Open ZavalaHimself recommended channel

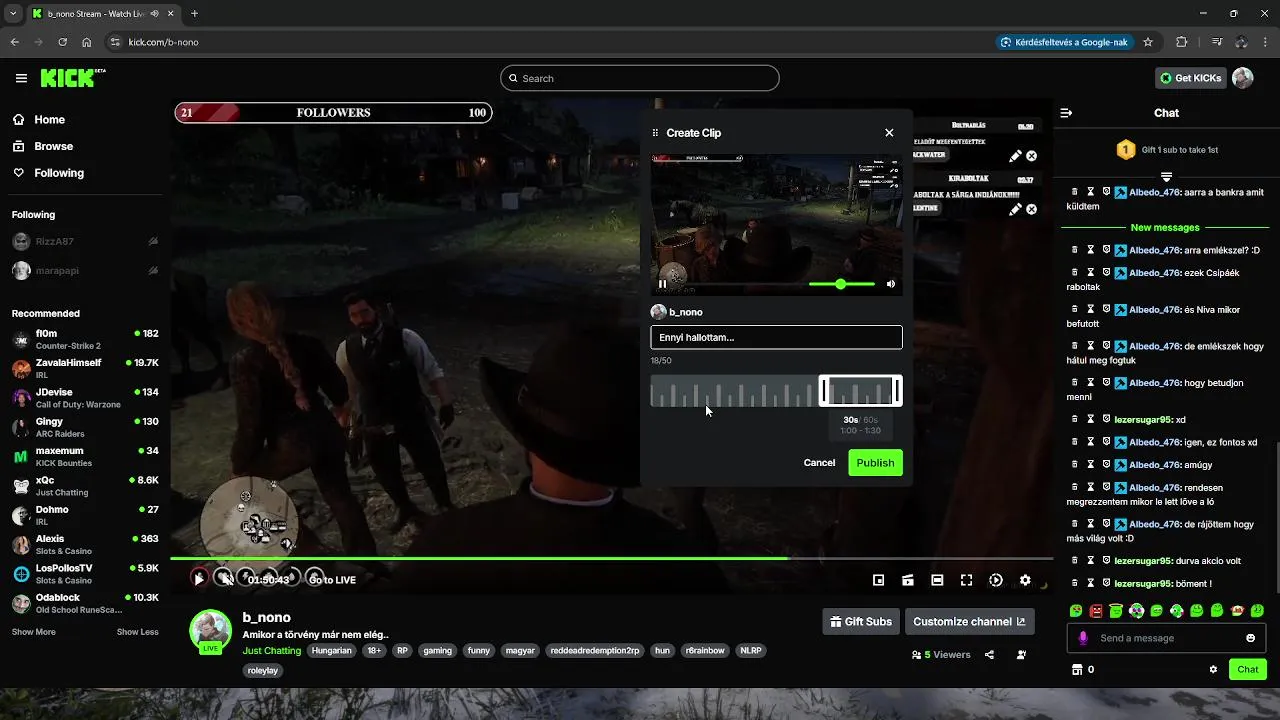tap(84, 368)
